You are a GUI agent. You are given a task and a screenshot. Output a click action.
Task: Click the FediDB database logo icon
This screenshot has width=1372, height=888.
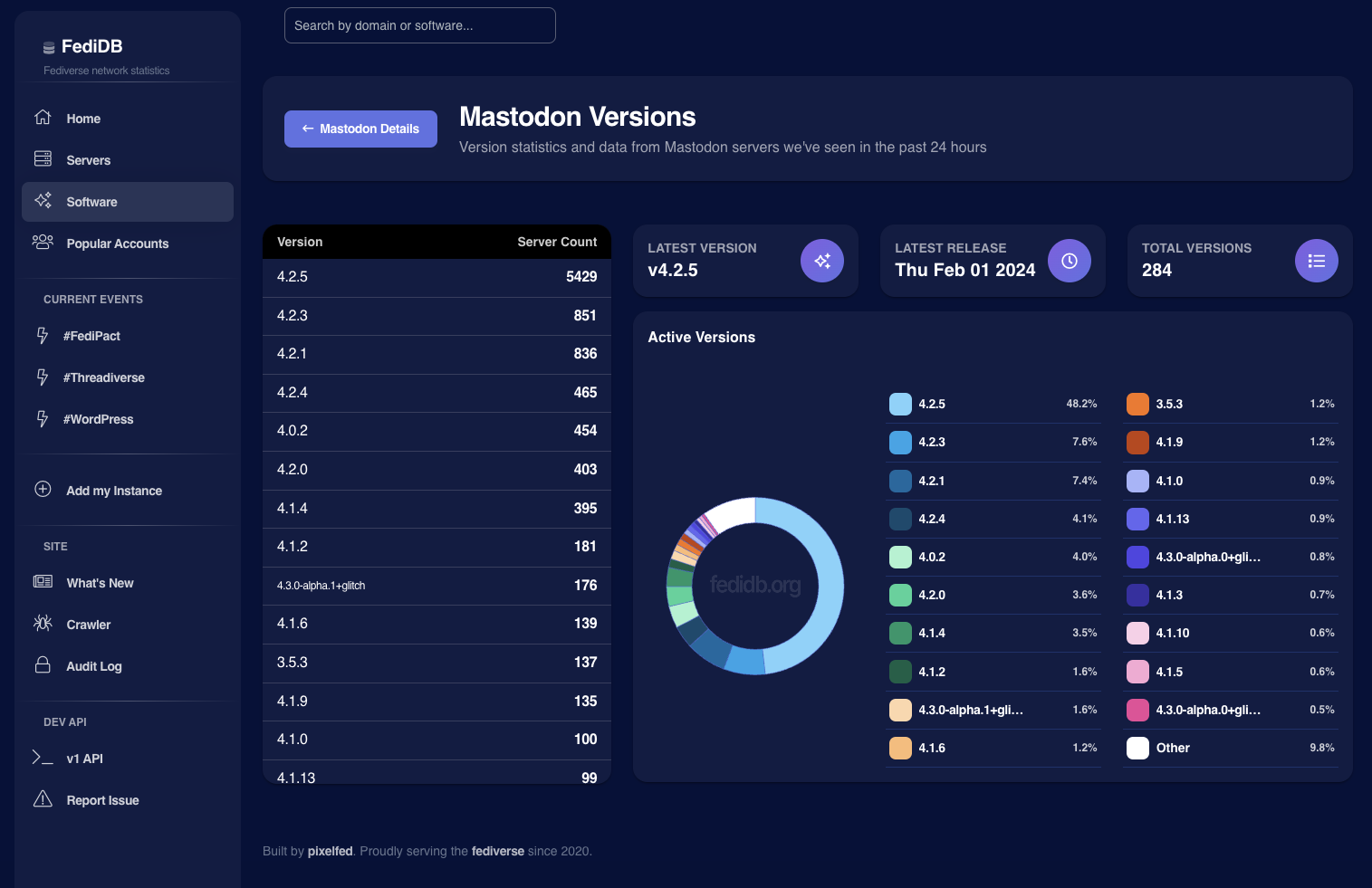coord(49,47)
